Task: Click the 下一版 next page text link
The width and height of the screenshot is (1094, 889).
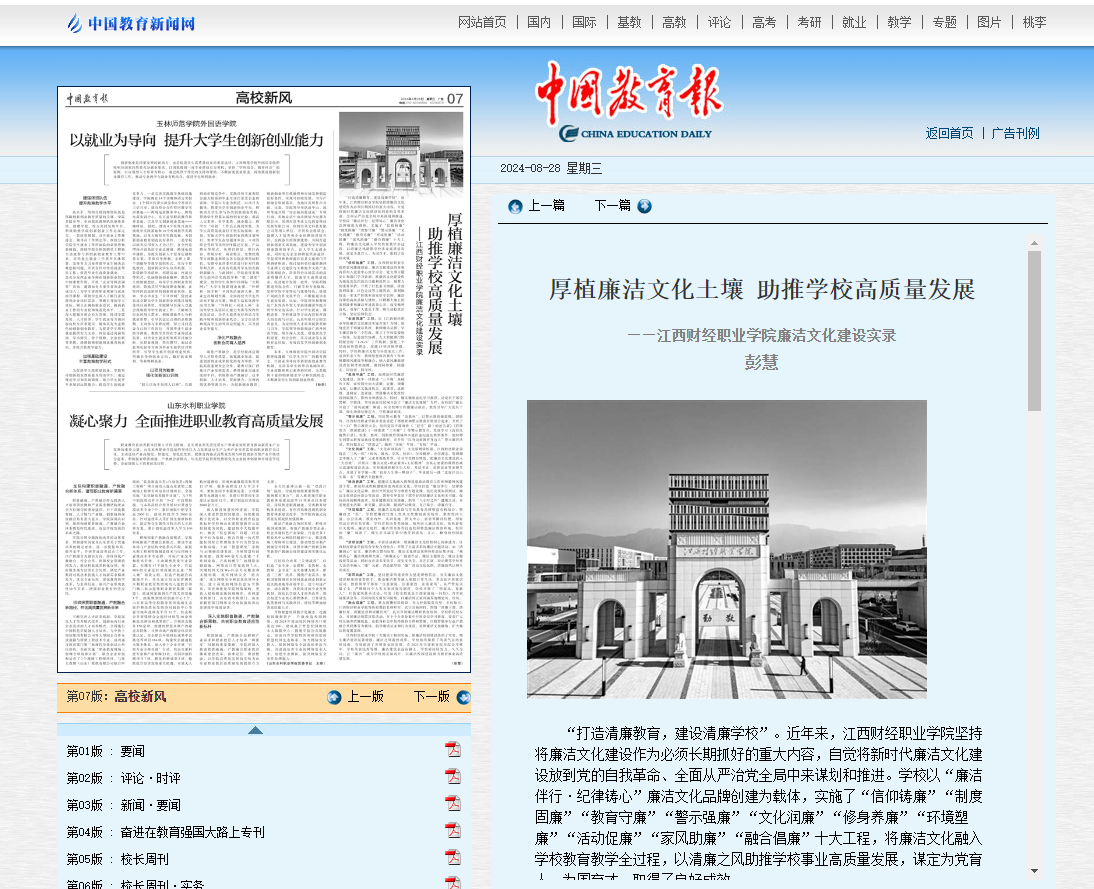Action: pos(431,697)
